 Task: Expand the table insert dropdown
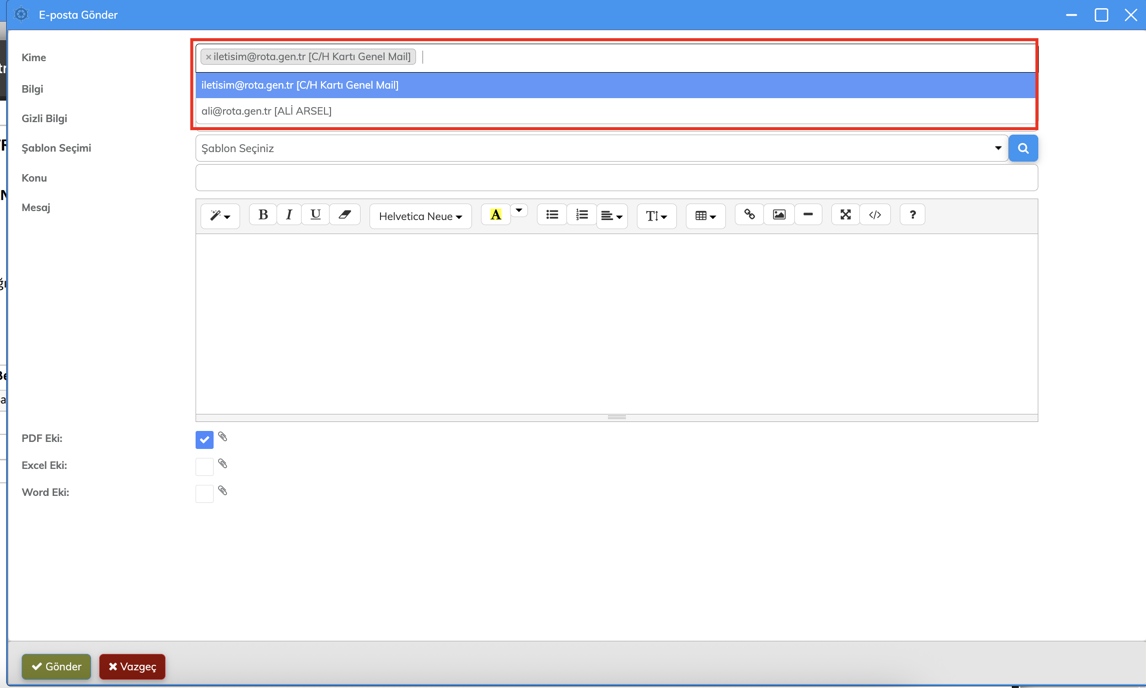click(705, 216)
